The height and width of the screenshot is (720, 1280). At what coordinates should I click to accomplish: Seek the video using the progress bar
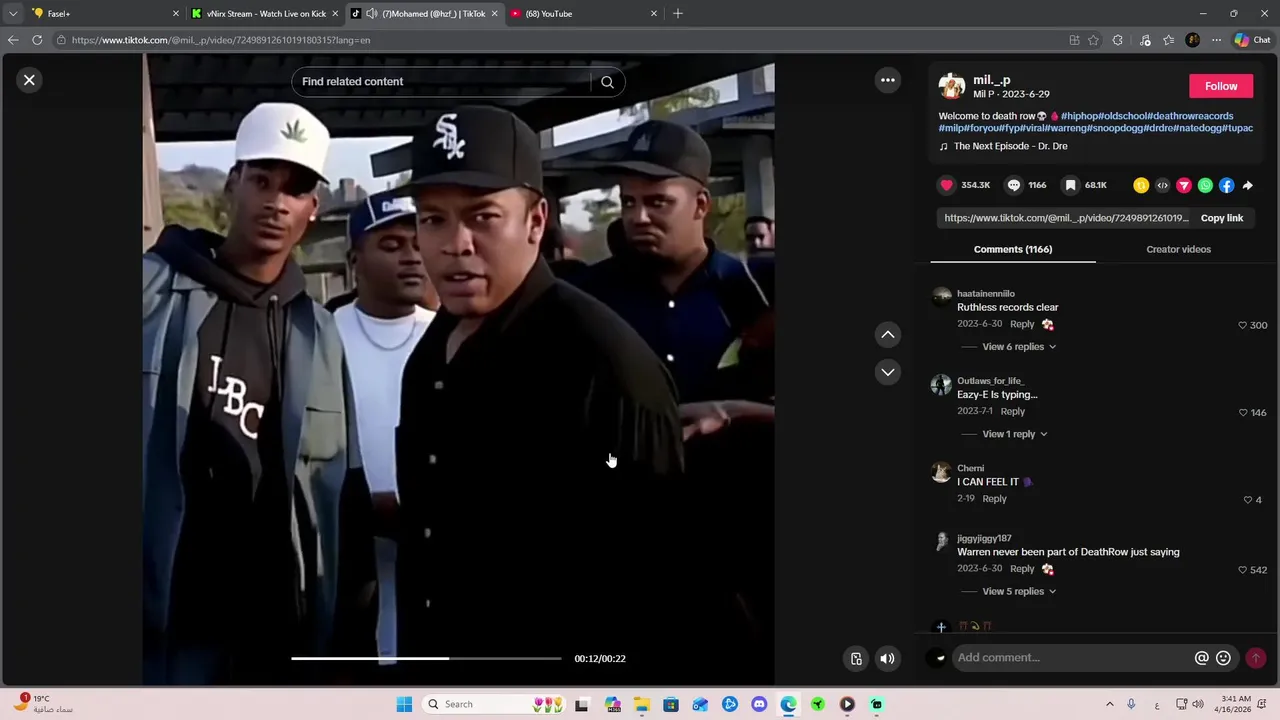(426, 658)
